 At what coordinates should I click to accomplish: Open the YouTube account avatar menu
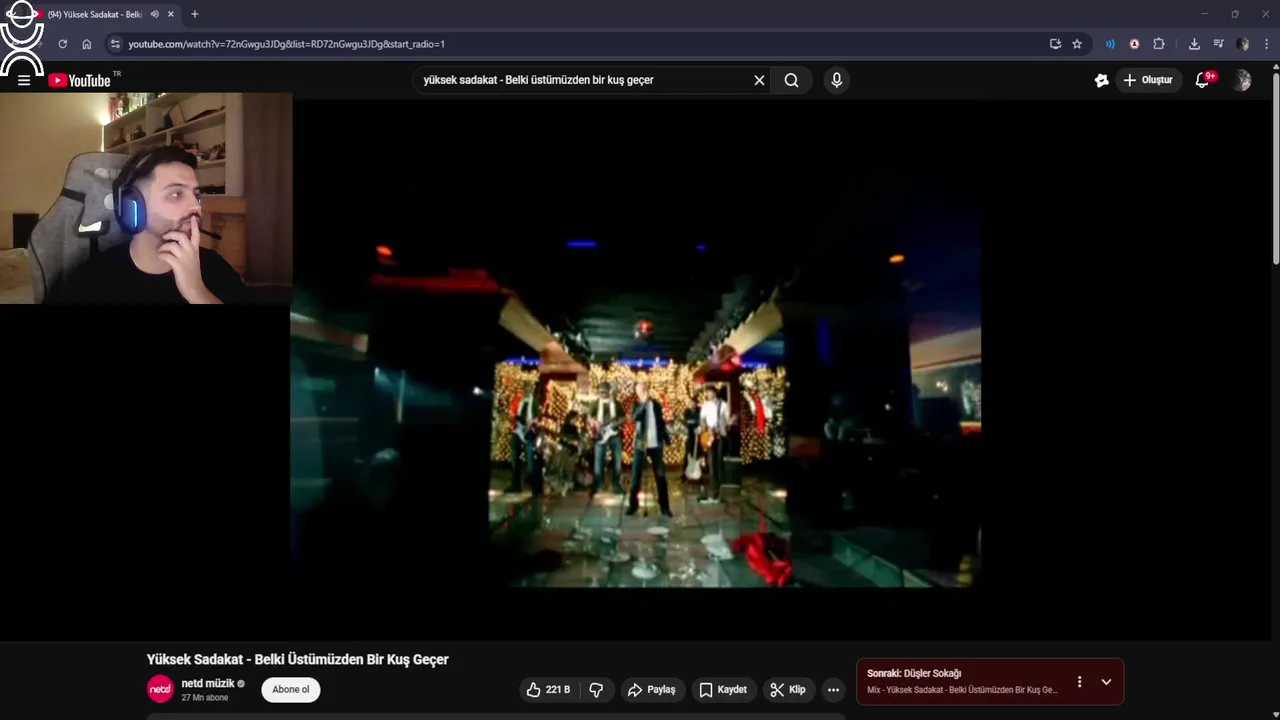click(x=1242, y=80)
